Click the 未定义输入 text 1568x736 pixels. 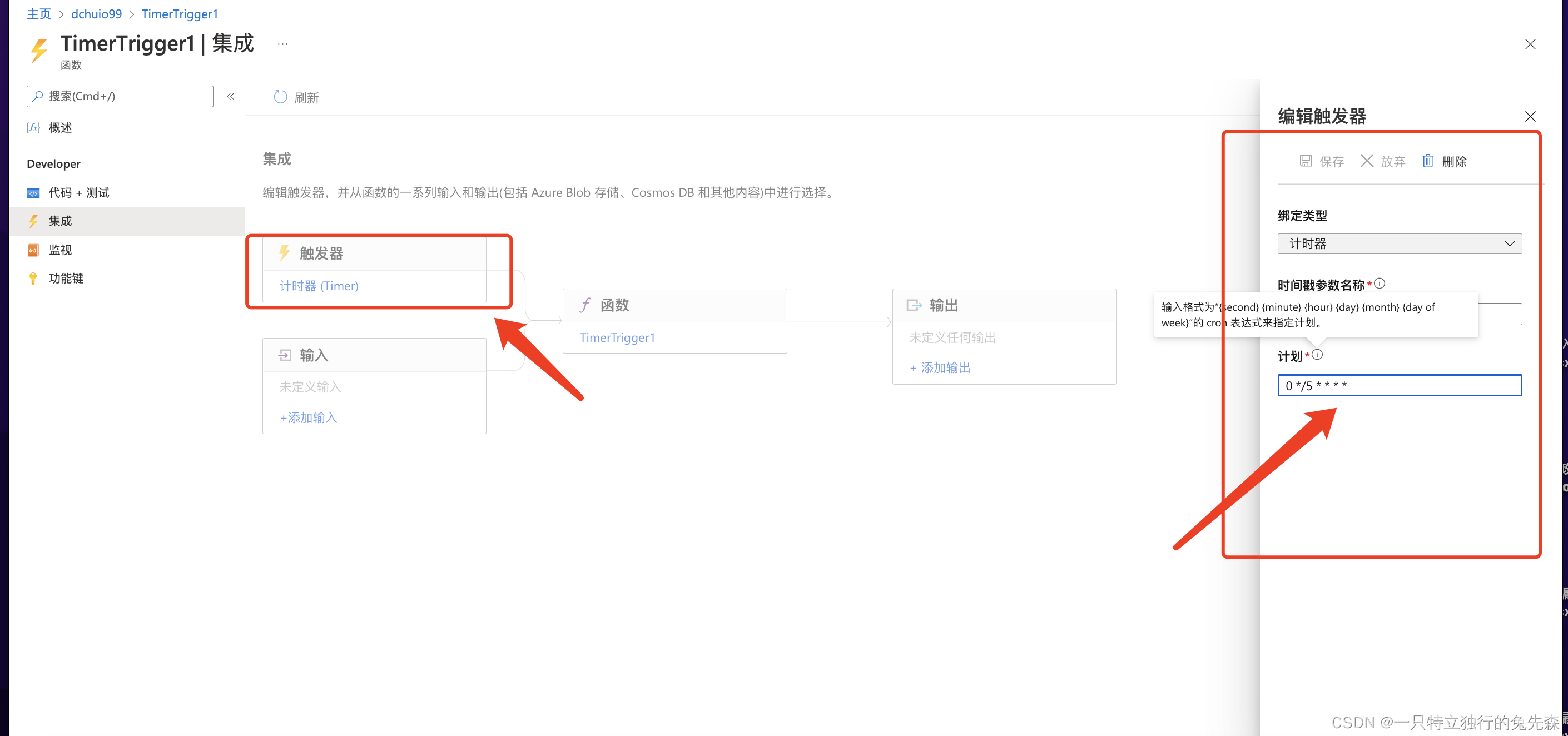tap(310, 387)
